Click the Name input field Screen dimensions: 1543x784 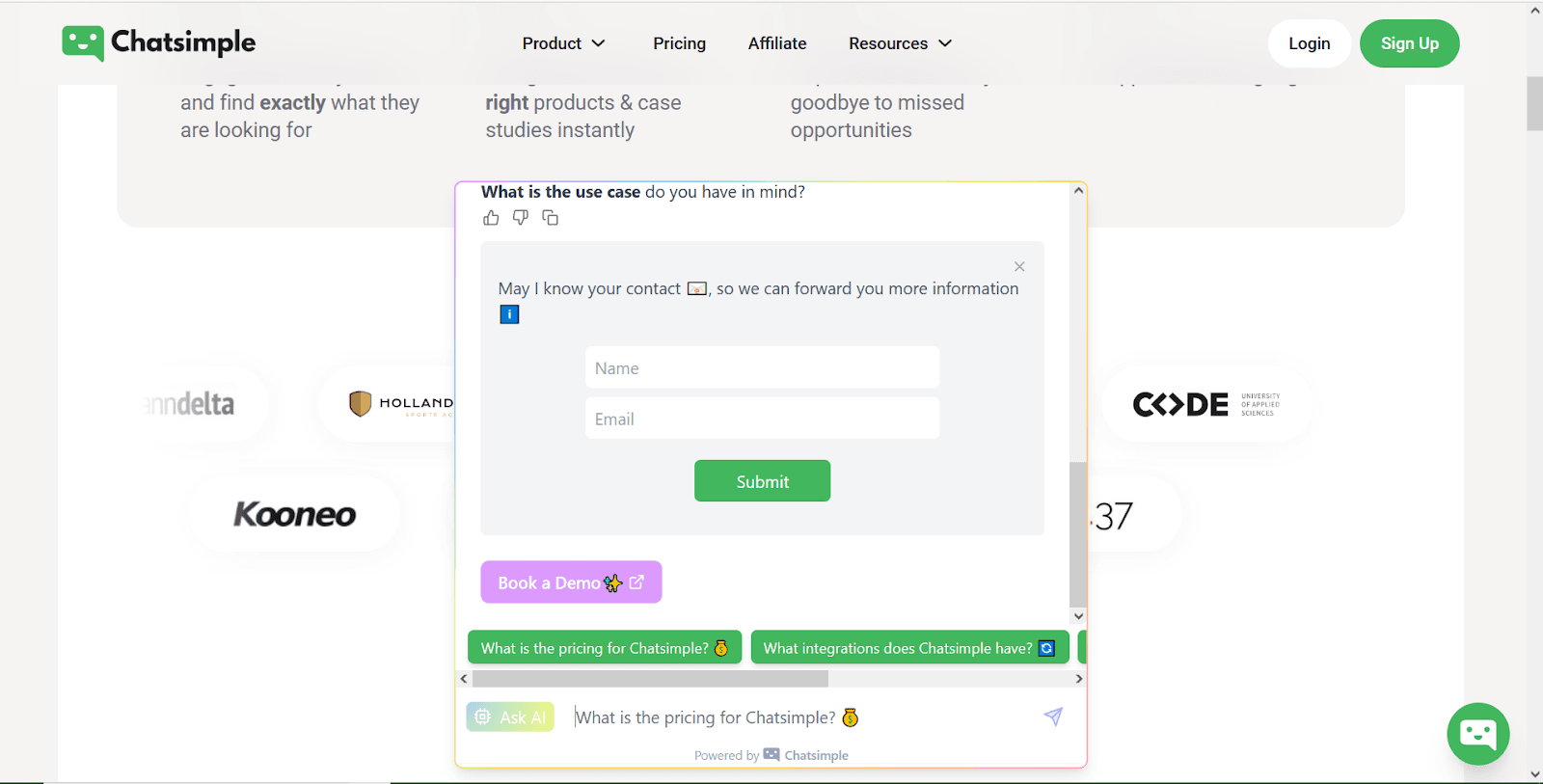762,367
